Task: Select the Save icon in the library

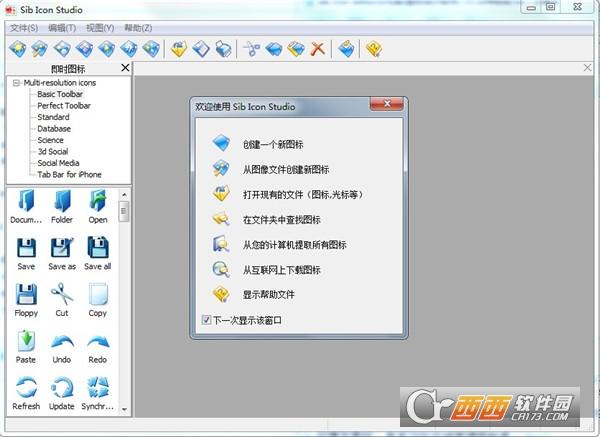Action: click(26, 254)
